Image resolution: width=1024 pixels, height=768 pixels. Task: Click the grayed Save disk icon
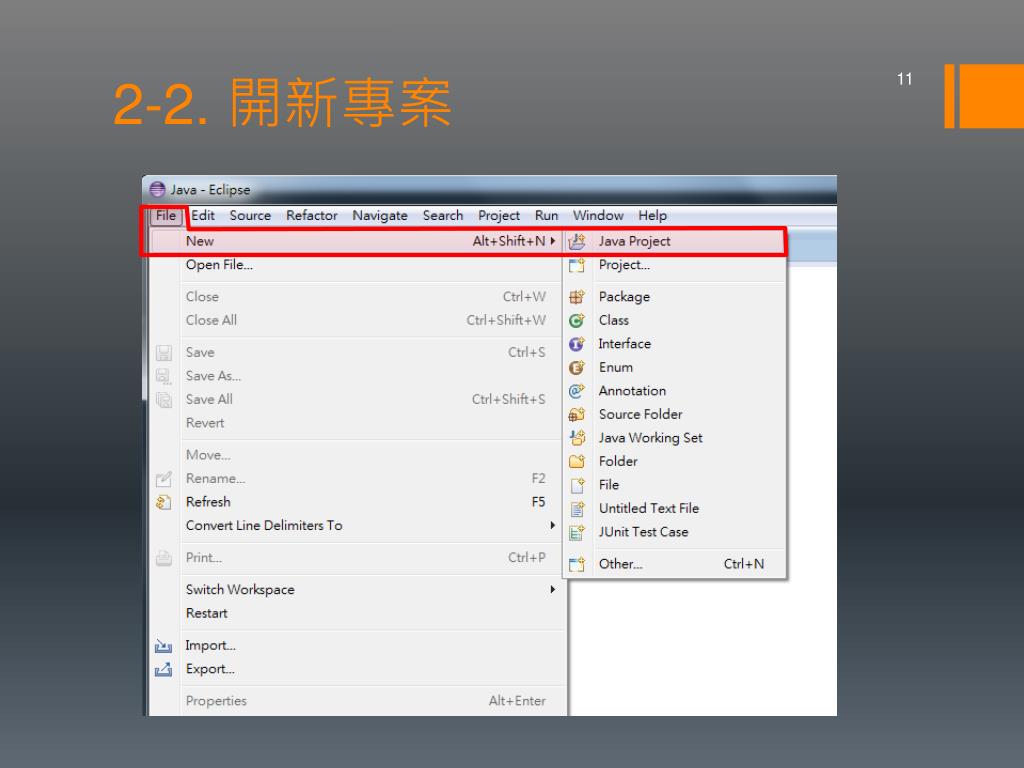(x=163, y=353)
